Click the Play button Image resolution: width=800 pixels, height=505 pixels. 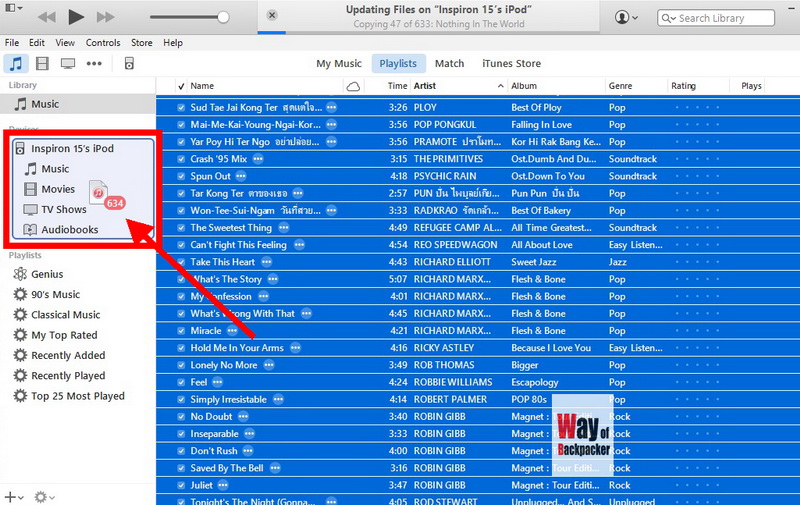[x=76, y=17]
